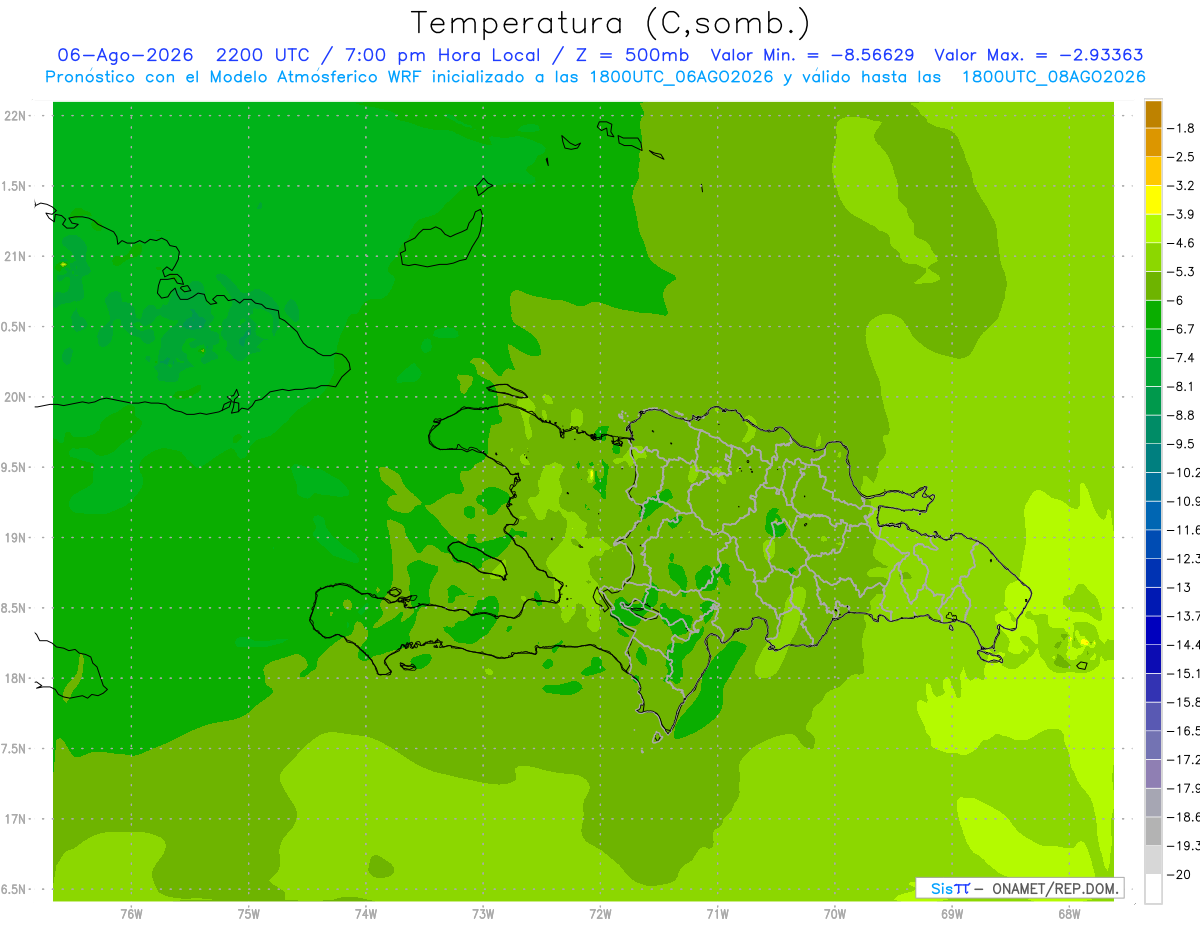Click the 'ONAMET/REP.DOM.' credit label
This screenshot has width=1200, height=927.
[x=1055, y=888]
